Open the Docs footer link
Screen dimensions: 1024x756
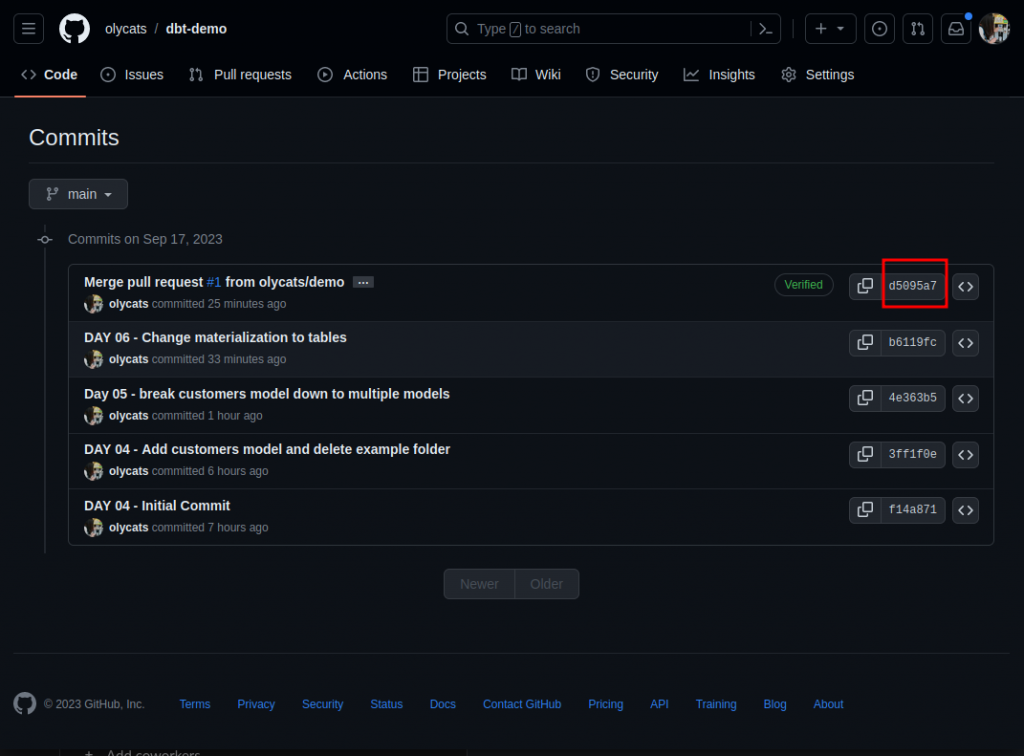pos(443,704)
